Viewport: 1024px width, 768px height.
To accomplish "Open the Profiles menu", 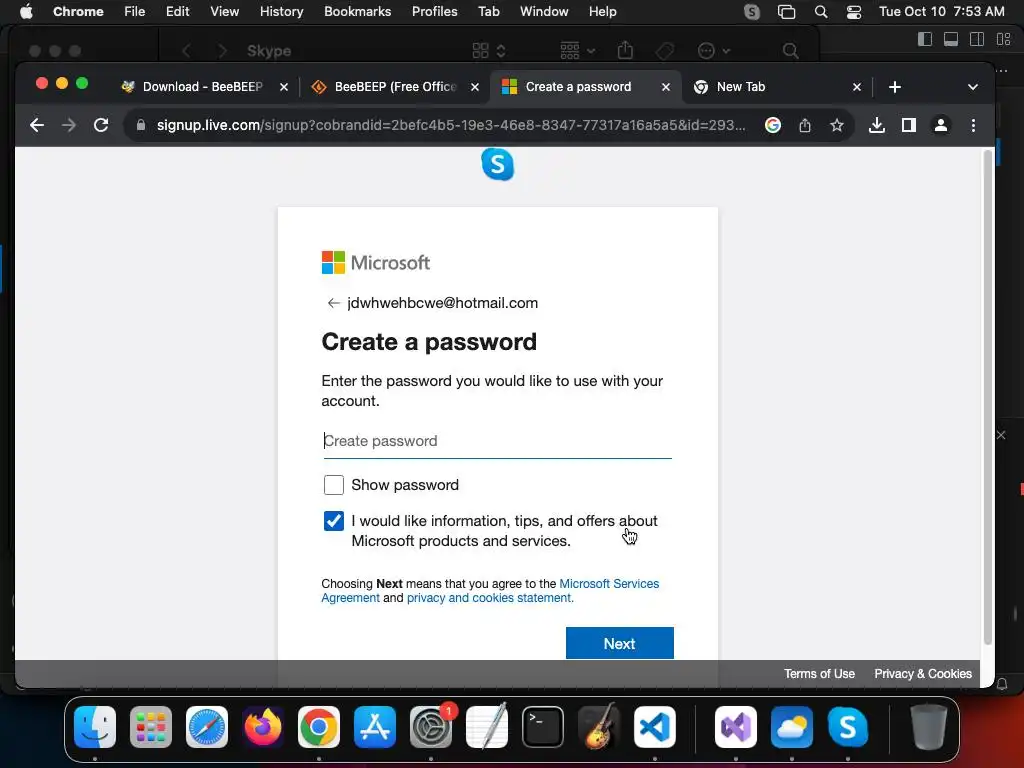I will click(x=434, y=11).
